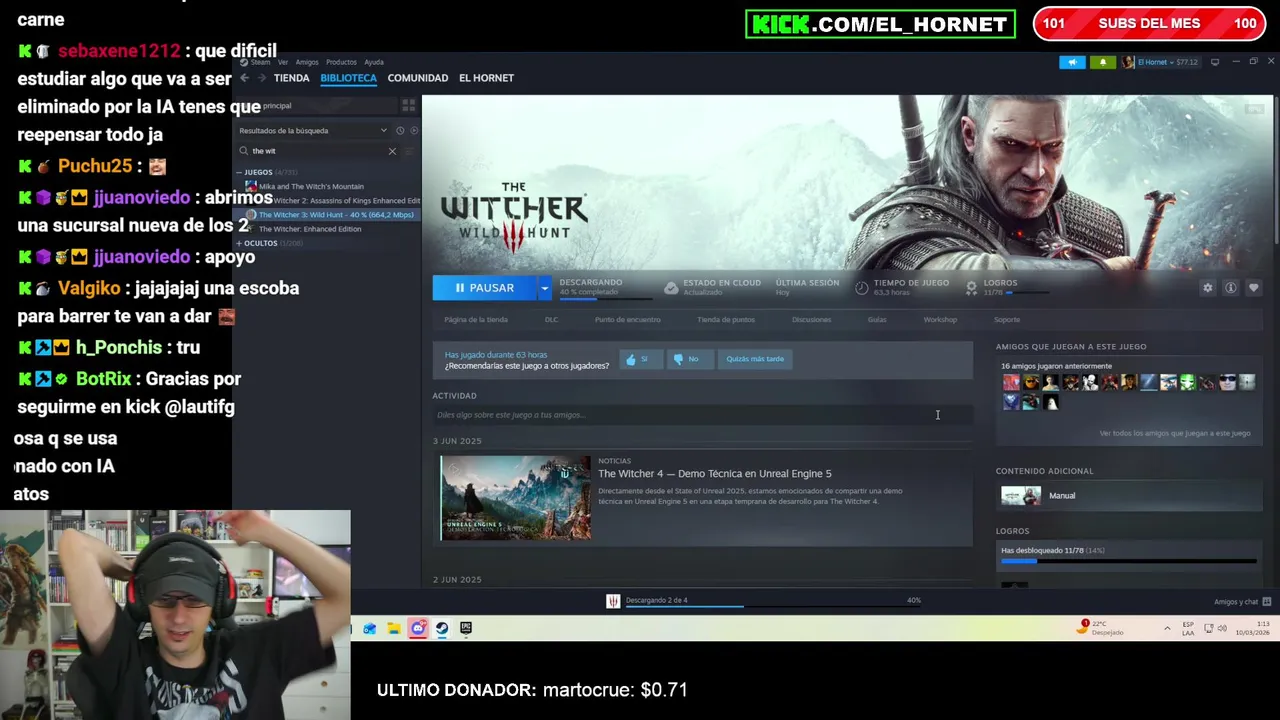Go forward with the Steam forward arrow
The height and width of the screenshot is (720, 1280).
262,78
